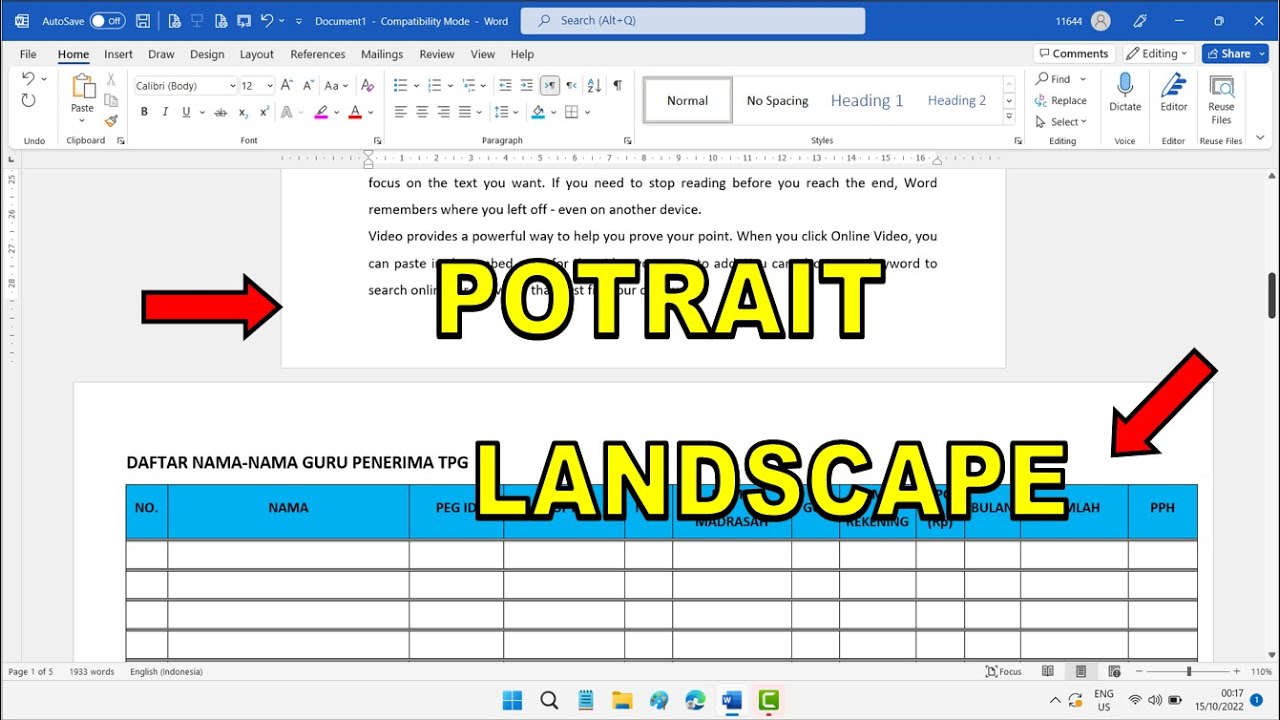
Task: Increase indent icon
Action: [526, 86]
